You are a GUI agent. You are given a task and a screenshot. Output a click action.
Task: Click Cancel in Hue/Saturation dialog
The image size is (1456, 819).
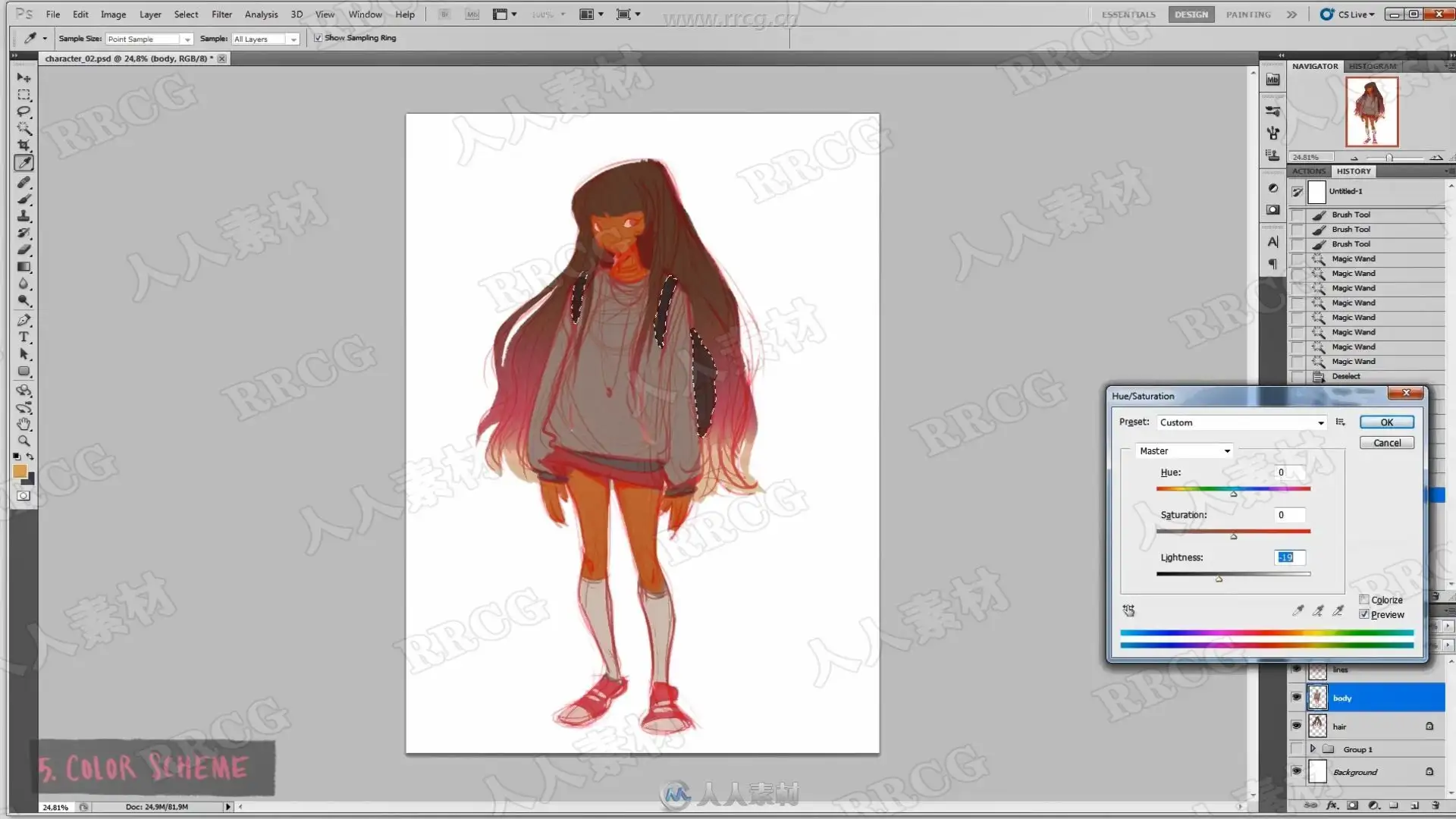pyautogui.click(x=1386, y=443)
